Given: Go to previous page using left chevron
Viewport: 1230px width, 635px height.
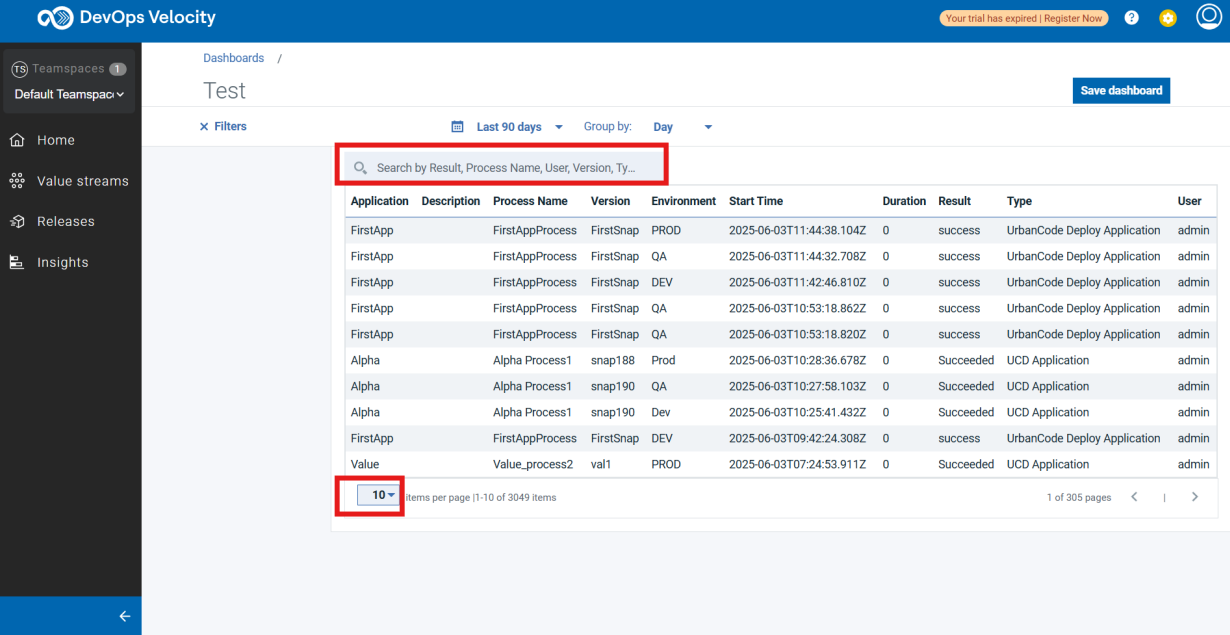Looking at the screenshot, I should tap(1134, 497).
